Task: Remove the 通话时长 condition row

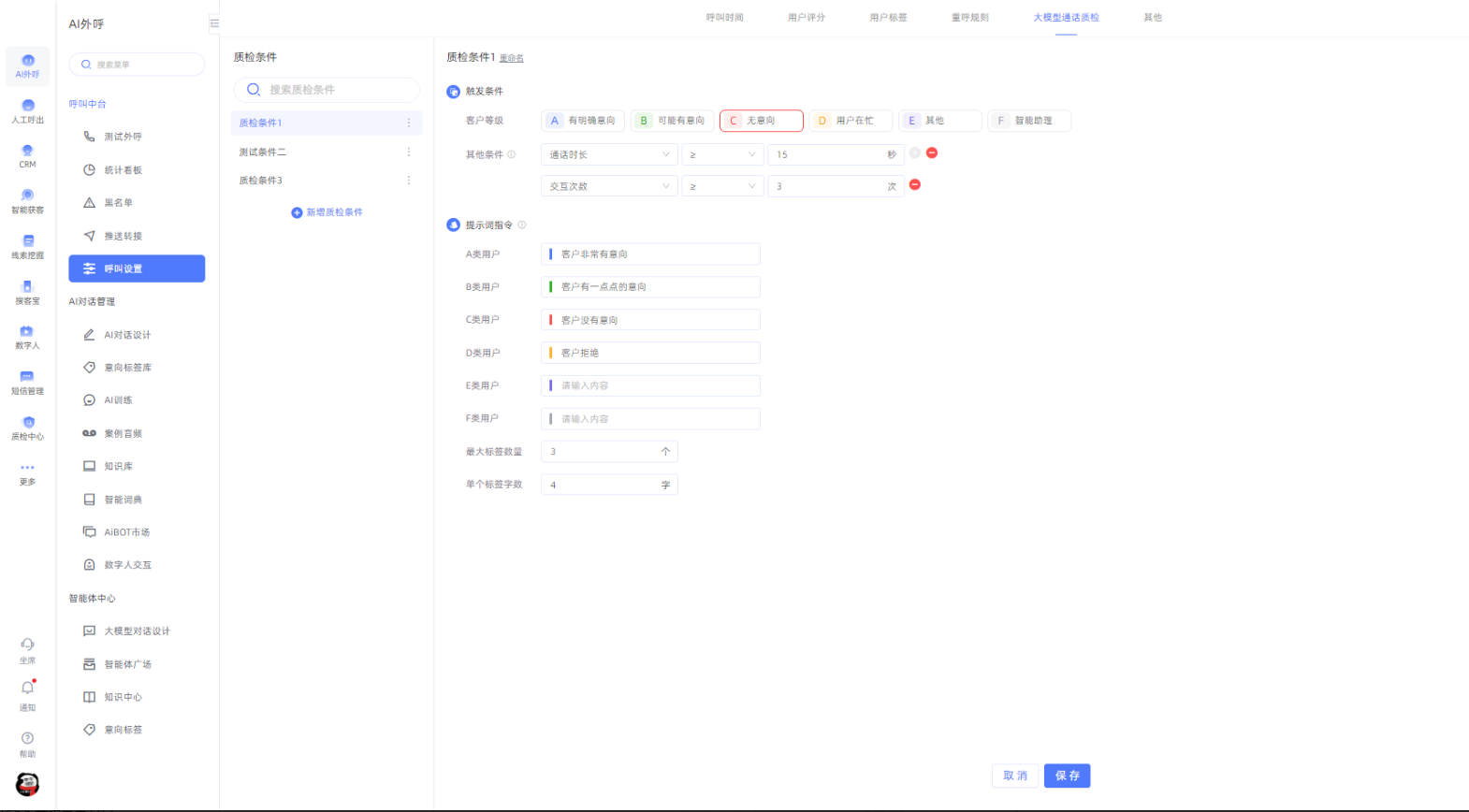Action: click(932, 153)
